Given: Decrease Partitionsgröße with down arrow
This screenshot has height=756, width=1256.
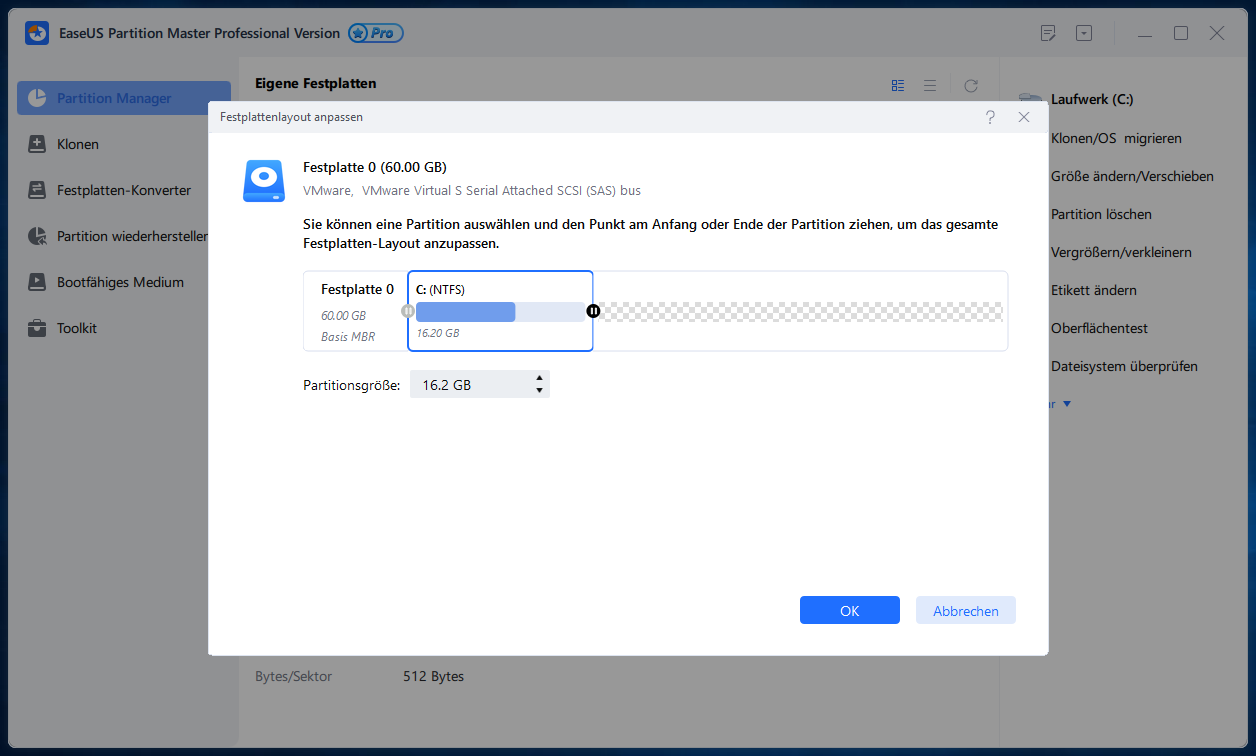Looking at the screenshot, I should pyautogui.click(x=540, y=391).
